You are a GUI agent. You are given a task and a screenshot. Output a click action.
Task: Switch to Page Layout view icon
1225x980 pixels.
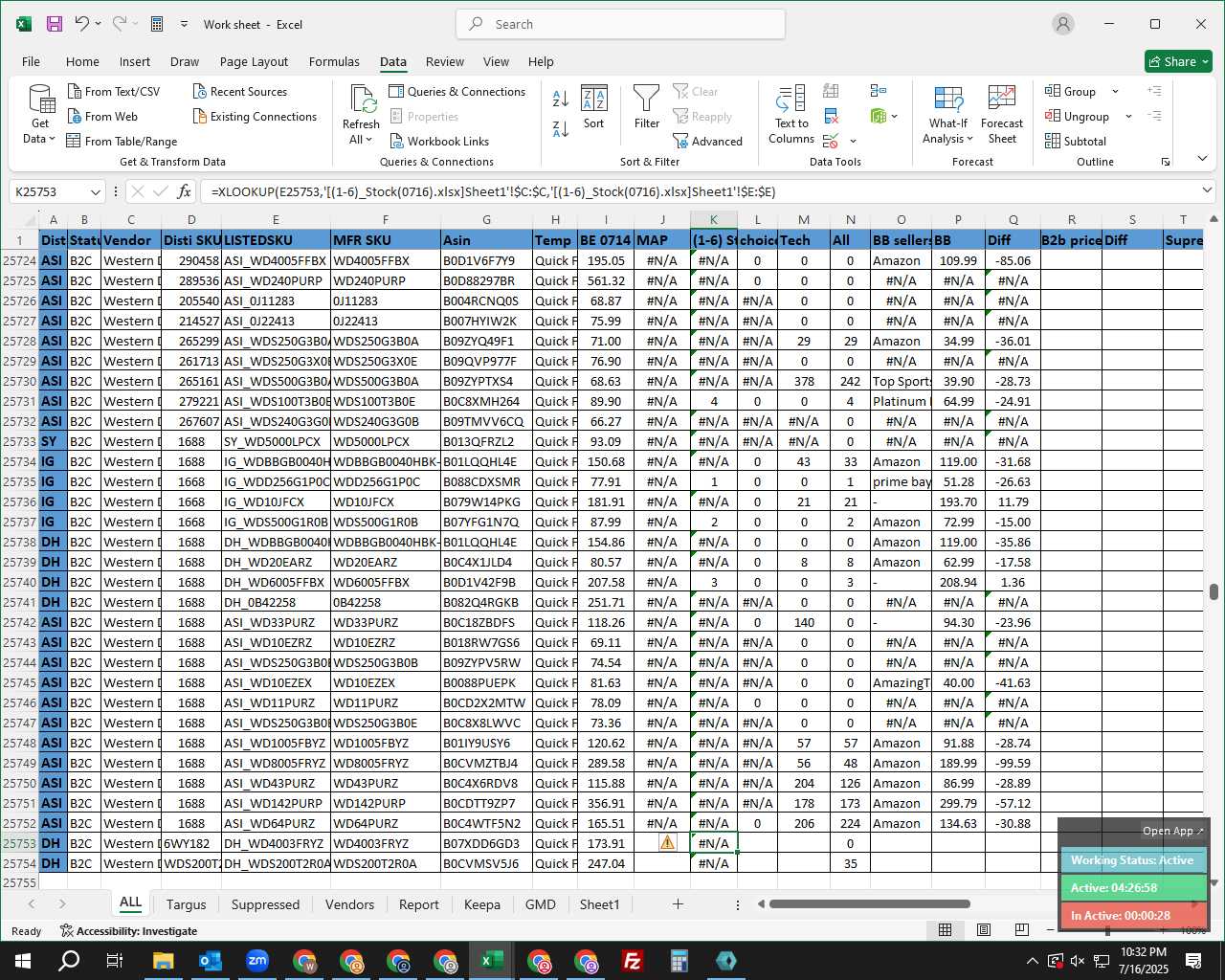[x=984, y=930]
